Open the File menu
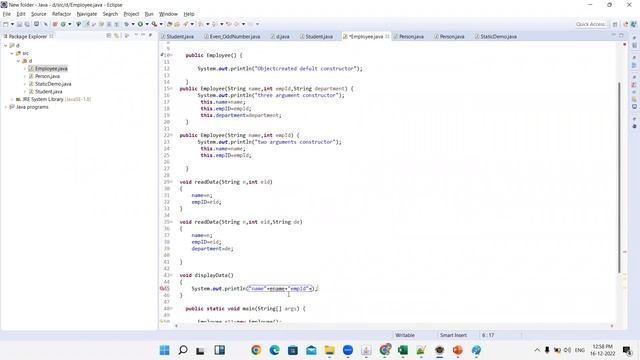Viewport: 640px width, 360px height. point(7,14)
